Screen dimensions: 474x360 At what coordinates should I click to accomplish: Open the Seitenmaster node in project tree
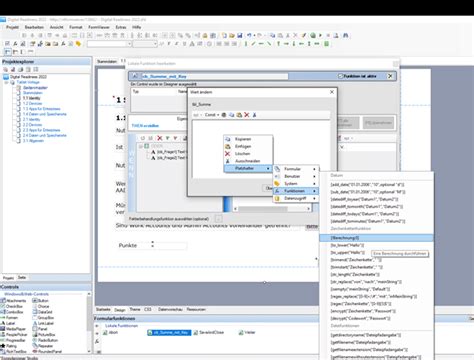point(35,88)
